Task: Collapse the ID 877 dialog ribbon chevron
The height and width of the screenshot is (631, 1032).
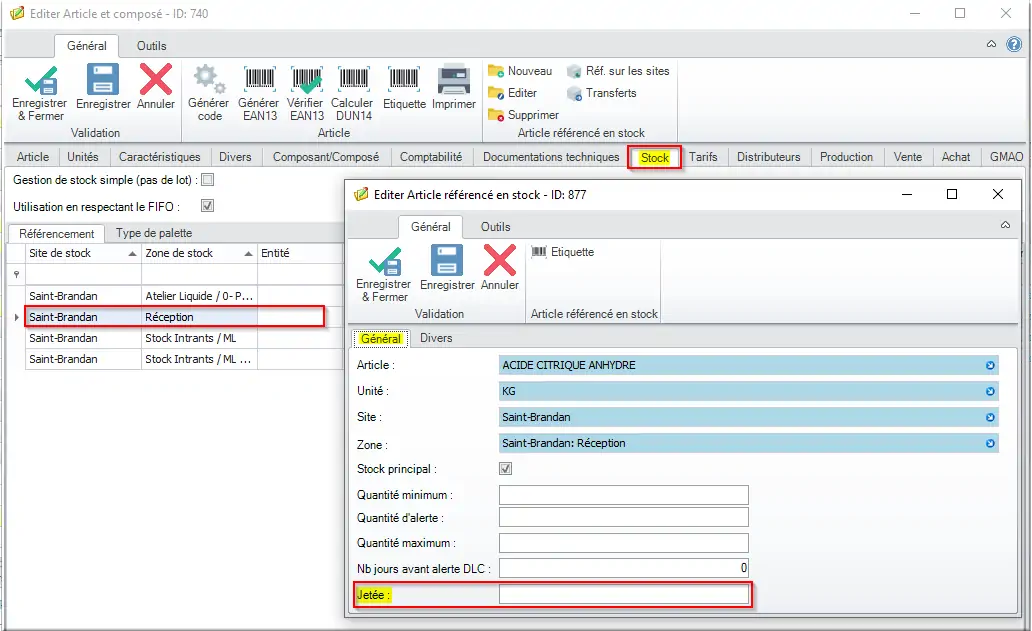Action: click(x=1006, y=225)
